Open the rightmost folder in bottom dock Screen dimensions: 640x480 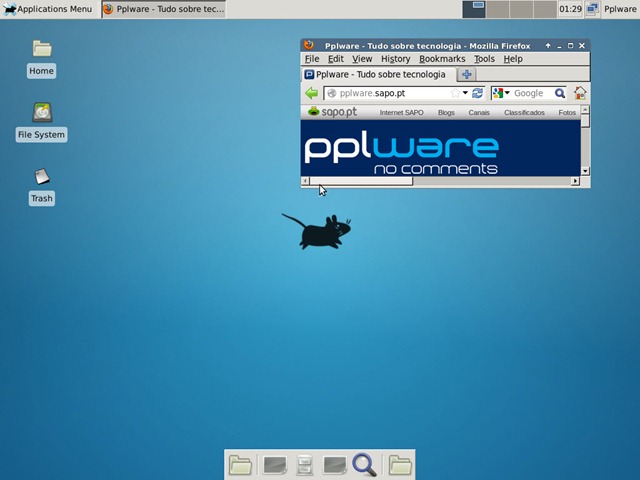coord(400,465)
